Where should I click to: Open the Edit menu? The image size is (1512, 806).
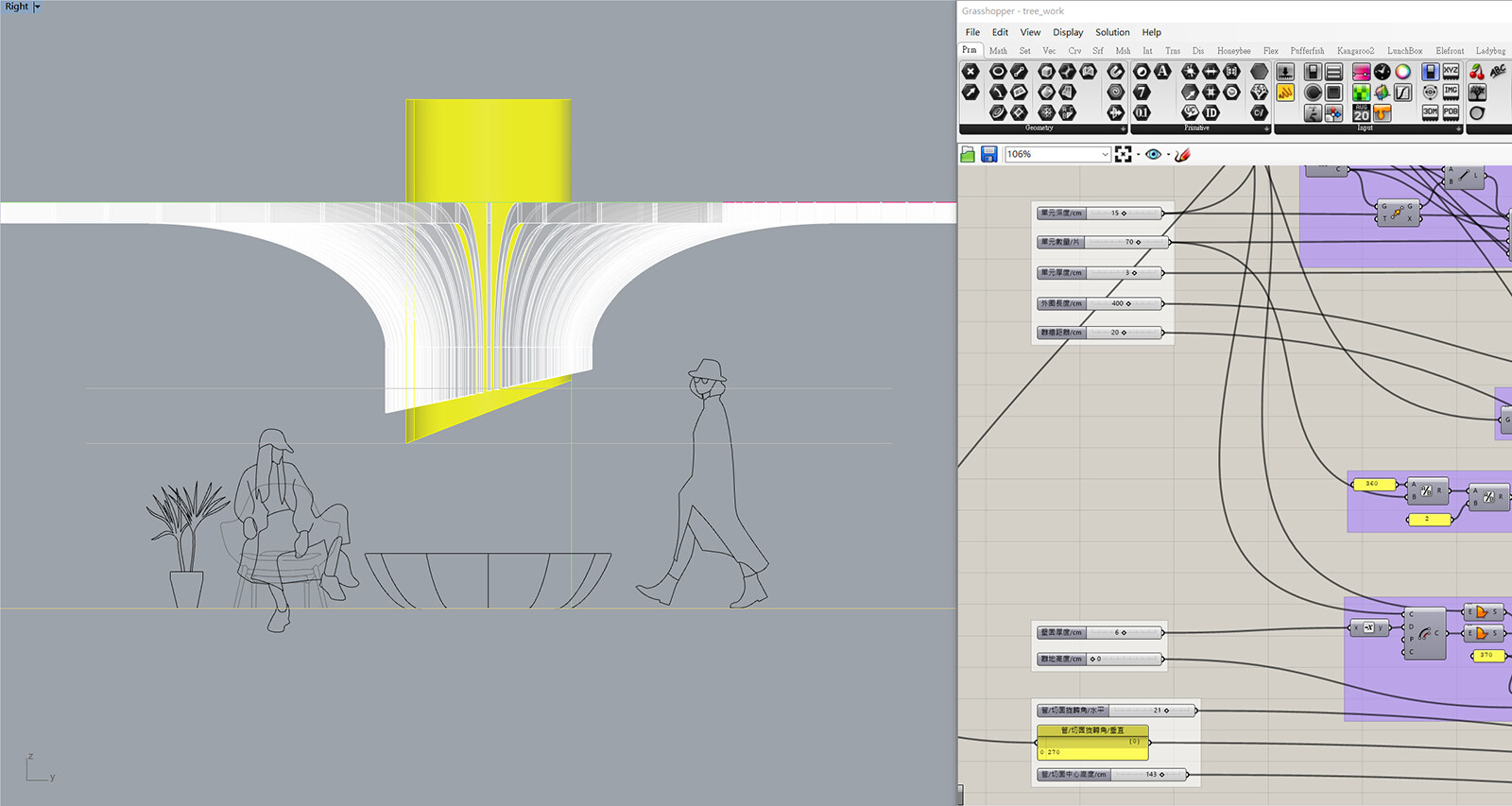tap(1000, 32)
